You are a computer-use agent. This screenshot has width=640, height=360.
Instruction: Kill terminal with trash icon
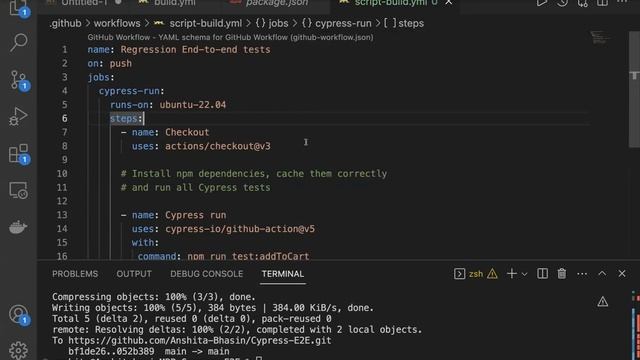pos(562,273)
